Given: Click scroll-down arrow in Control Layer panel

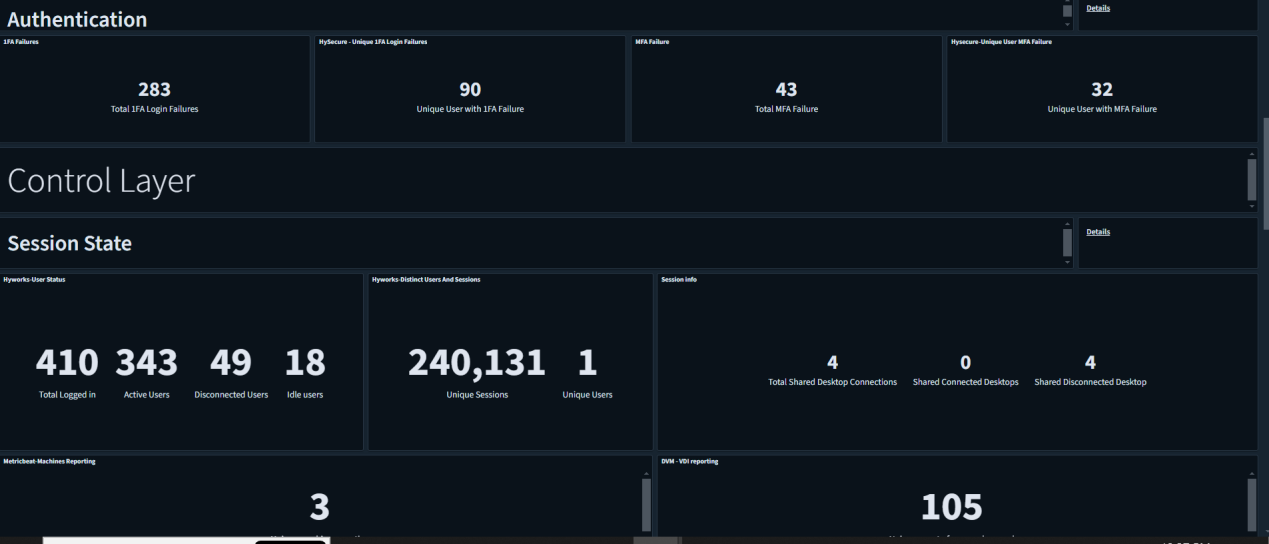Looking at the screenshot, I should coord(1252,206).
